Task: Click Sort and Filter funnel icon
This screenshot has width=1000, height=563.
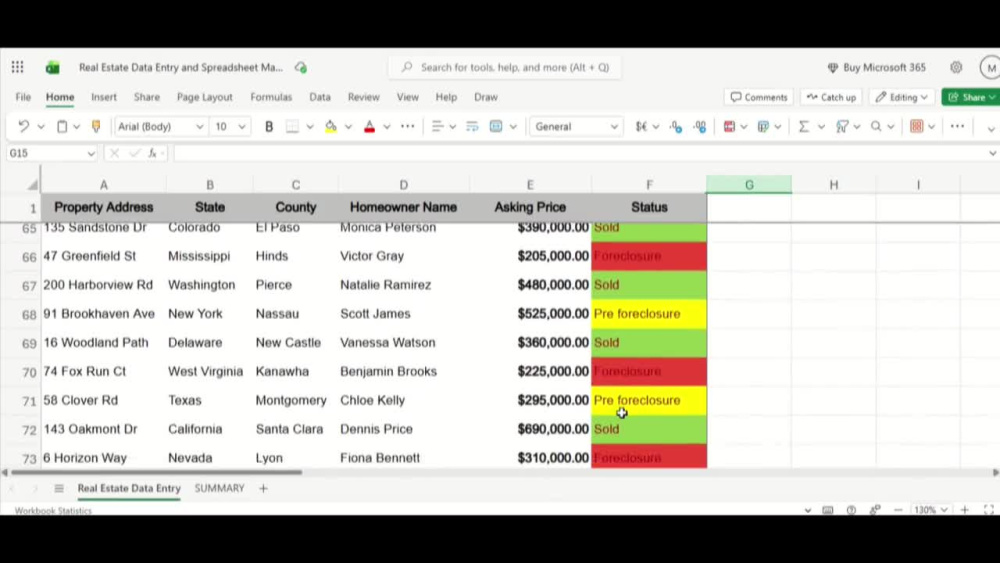Action: point(842,126)
